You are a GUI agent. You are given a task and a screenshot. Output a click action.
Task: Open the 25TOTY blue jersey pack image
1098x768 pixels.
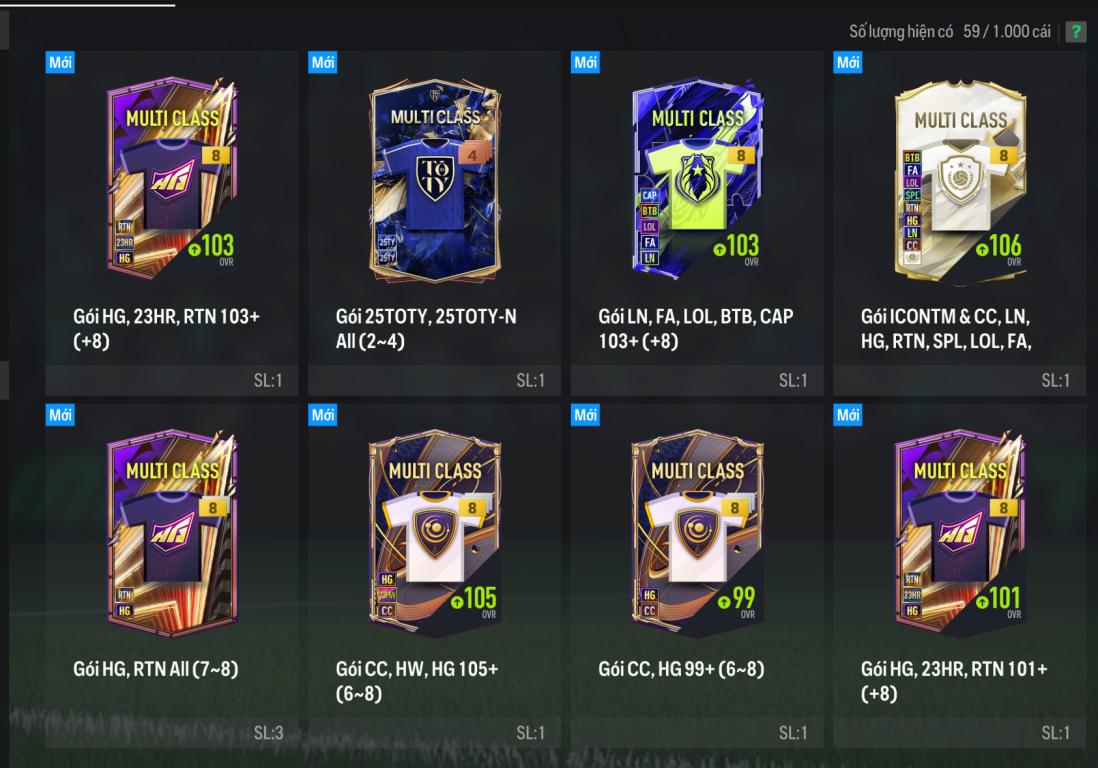click(x=435, y=180)
